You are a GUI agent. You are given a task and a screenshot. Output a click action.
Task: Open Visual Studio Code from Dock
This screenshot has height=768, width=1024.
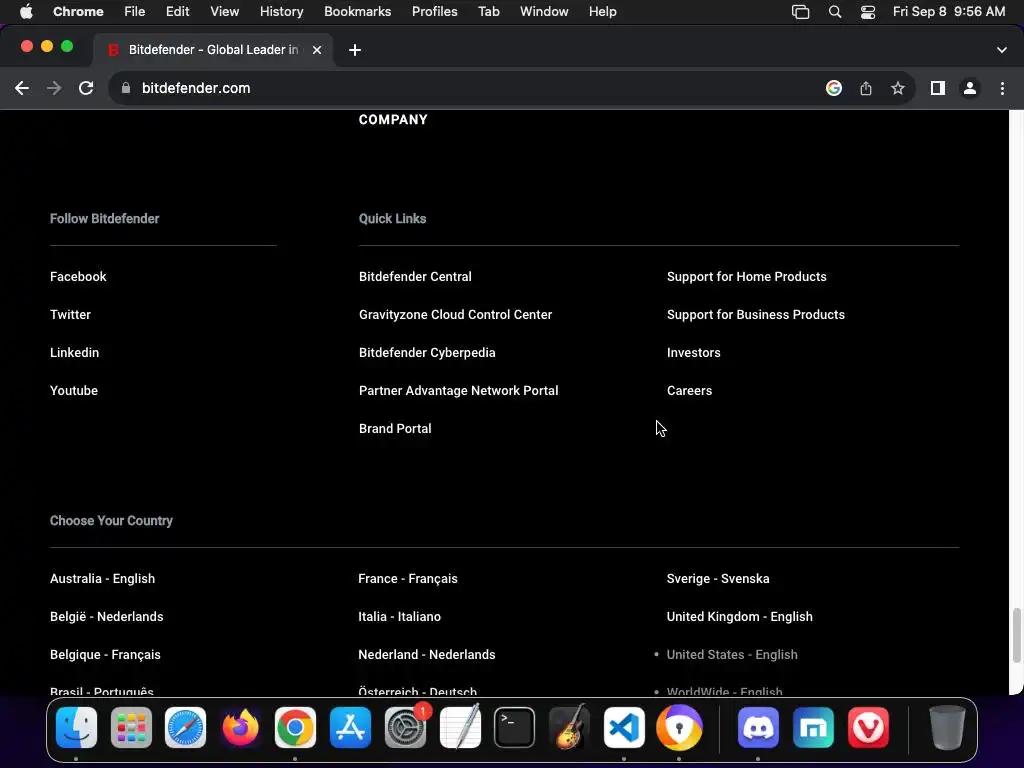tap(624, 728)
